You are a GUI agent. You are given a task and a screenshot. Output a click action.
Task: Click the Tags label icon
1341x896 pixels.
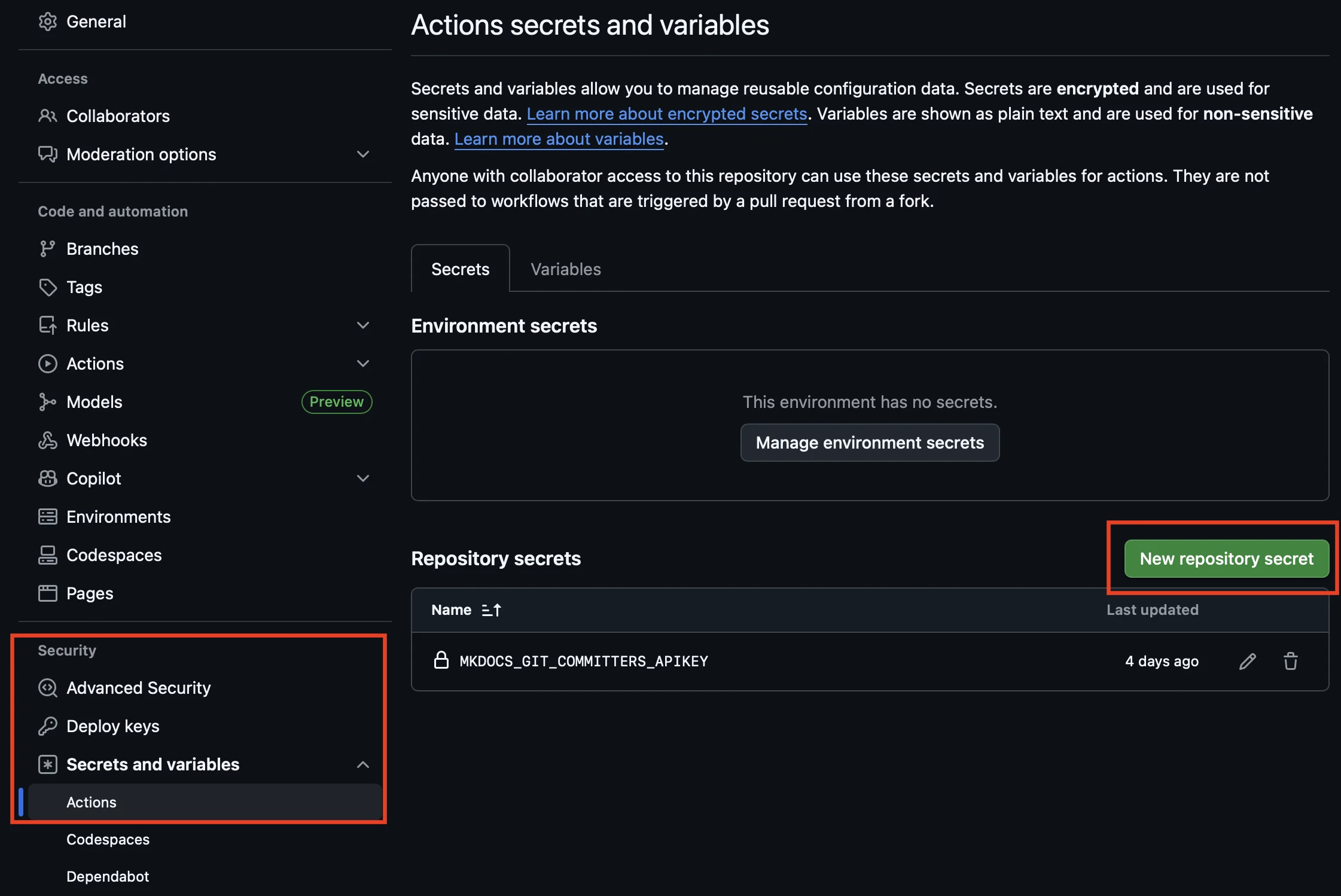tap(47, 287)
